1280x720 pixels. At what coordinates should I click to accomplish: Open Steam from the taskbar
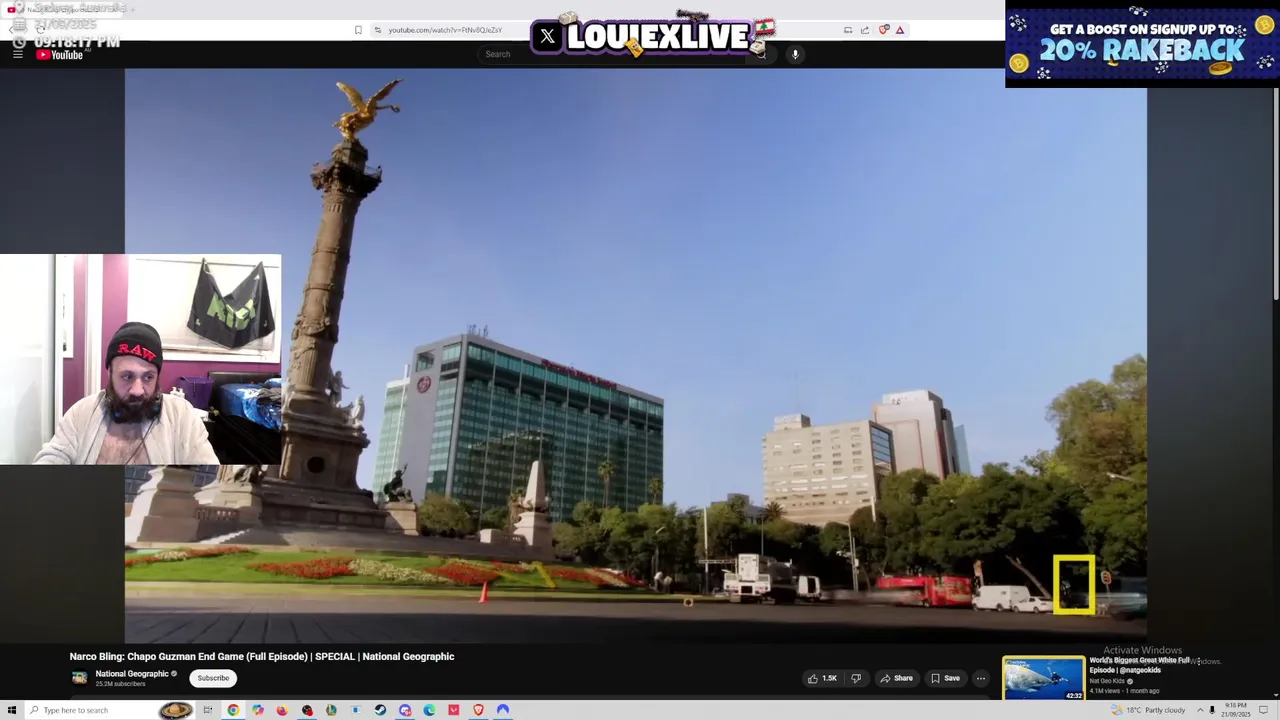point(380,710)
